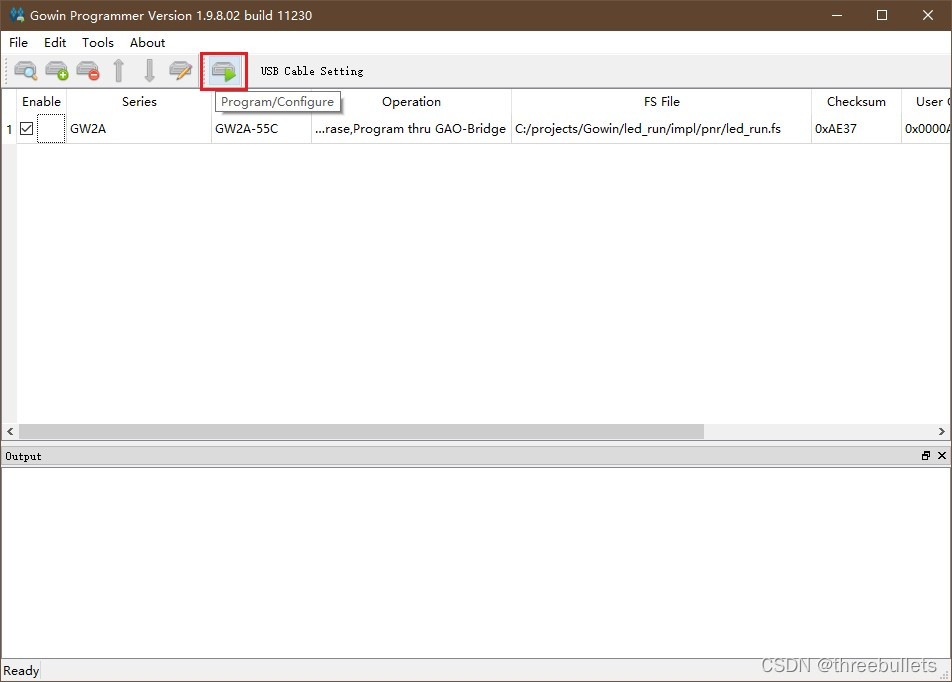The height and width of the screenshot is (682, 952).
Task: Click the Program/Configure toolbar icon
Action: click(224, 72)
